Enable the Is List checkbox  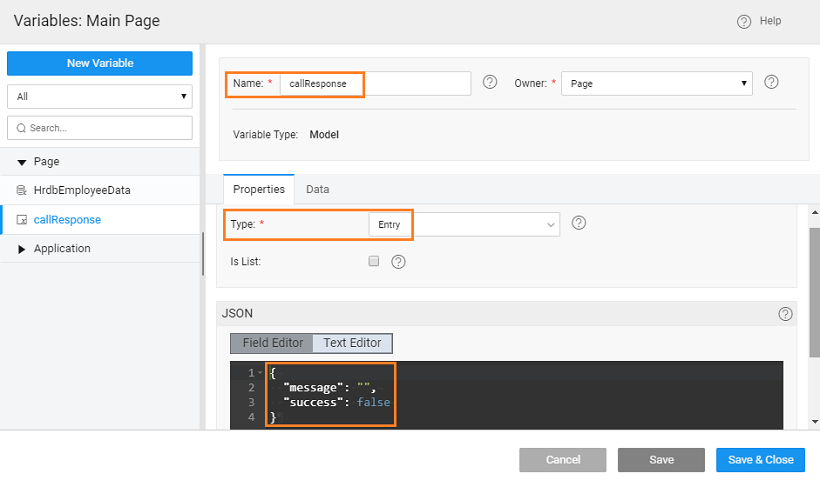tap(374, 261)
